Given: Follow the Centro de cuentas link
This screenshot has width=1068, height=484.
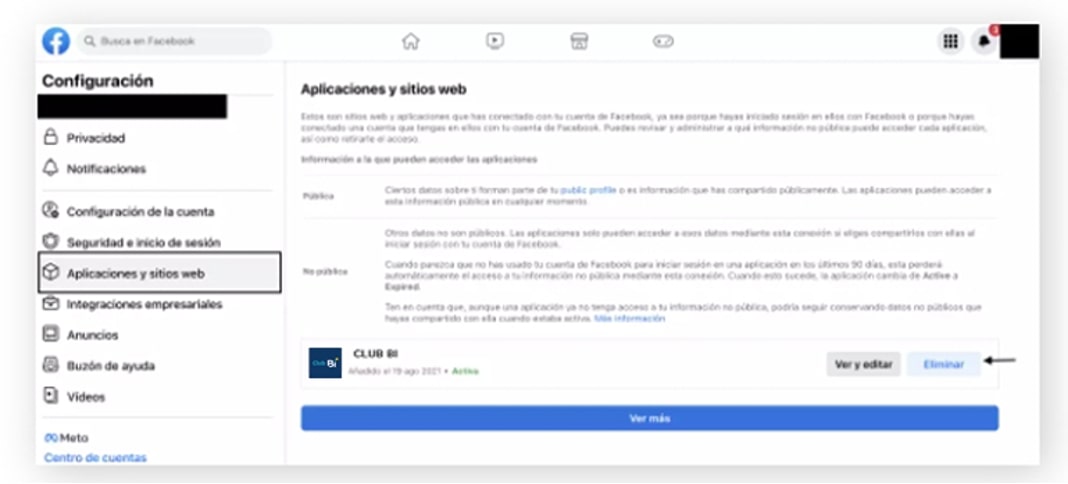Looking at the screenshot, I should coord(95,458).
